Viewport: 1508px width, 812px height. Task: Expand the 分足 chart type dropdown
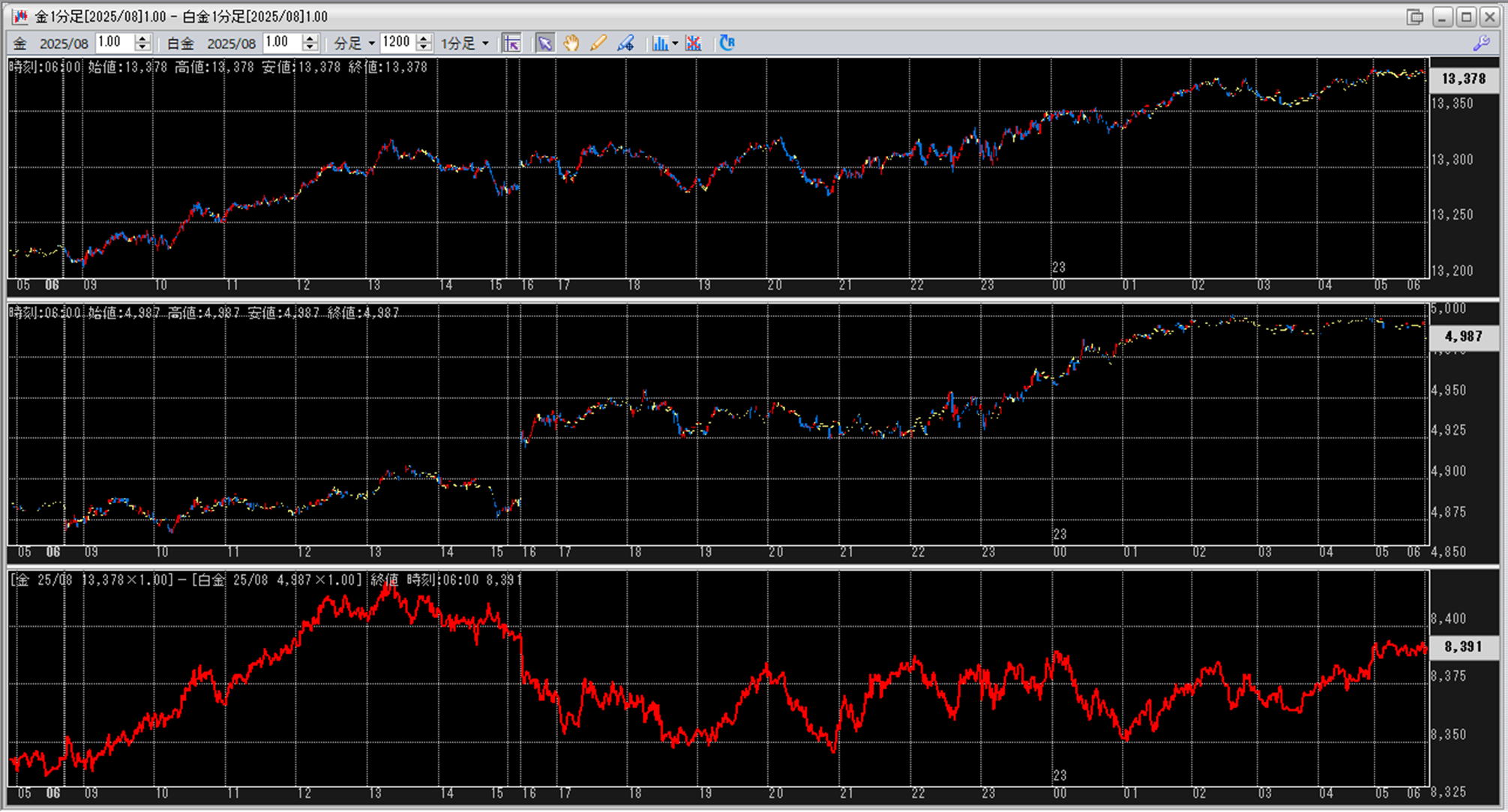pos(371,43)
